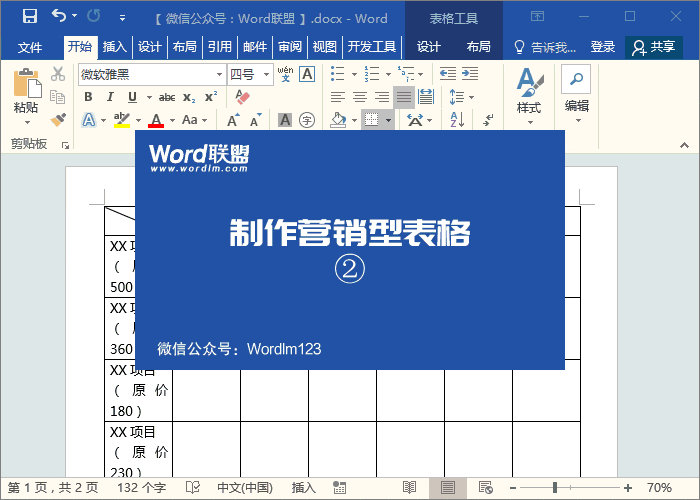Toggle strikethrough abc formatting
The width and height of the screenshot is (700, 500).
[x=167, y=97]
